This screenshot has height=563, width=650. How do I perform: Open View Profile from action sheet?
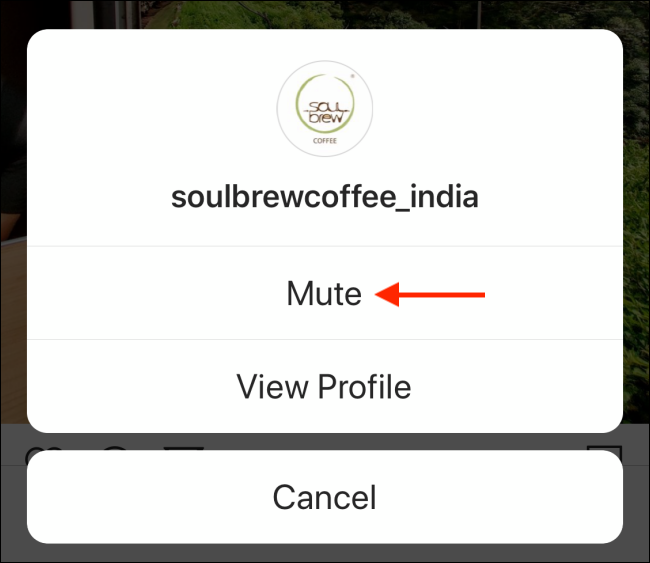coord(325,386)
